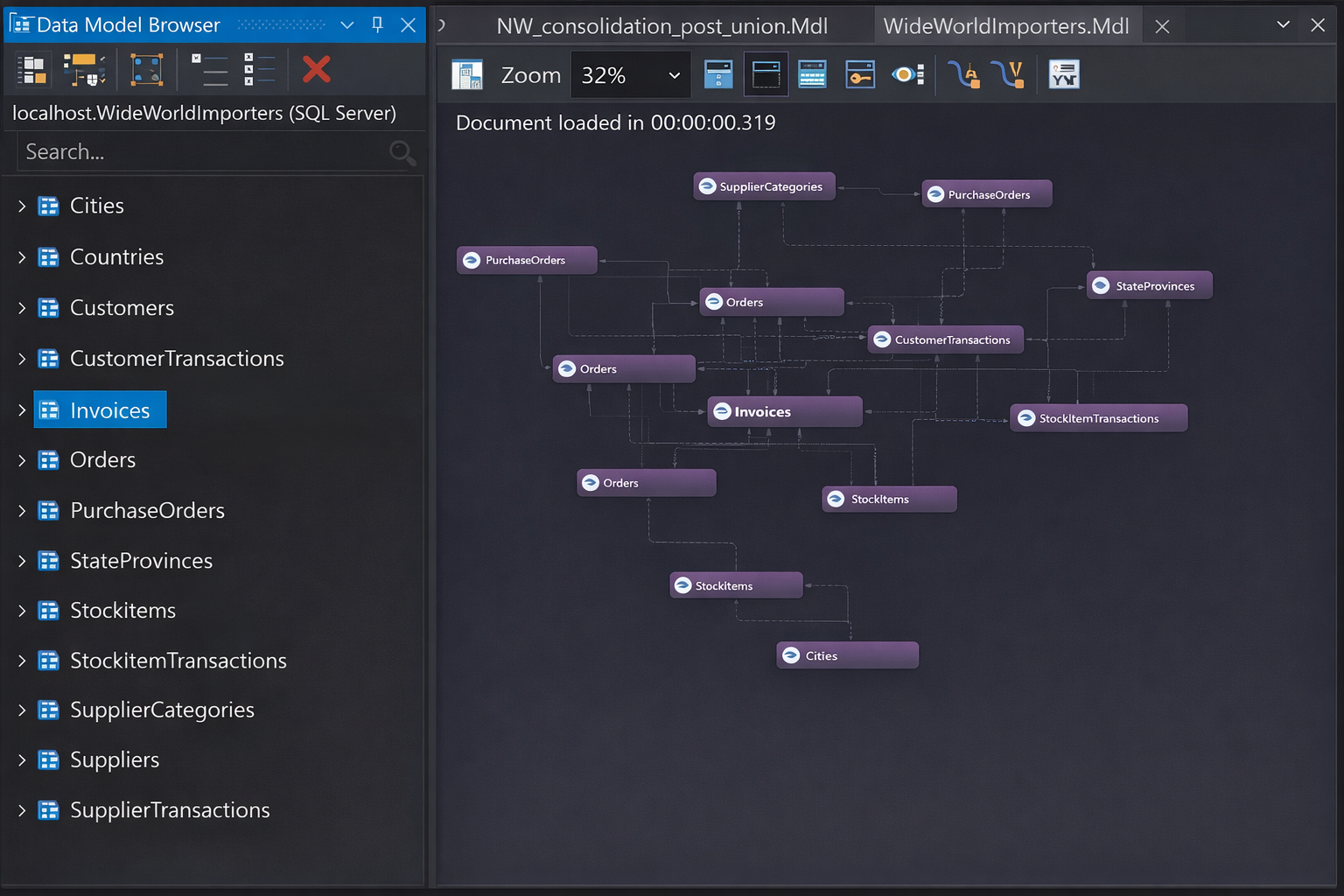This screenshot has height=896, width=1344.
Task: Click the circle icon on SupplierCategories node
Action: pyautogui.click(x=707, y=186)
